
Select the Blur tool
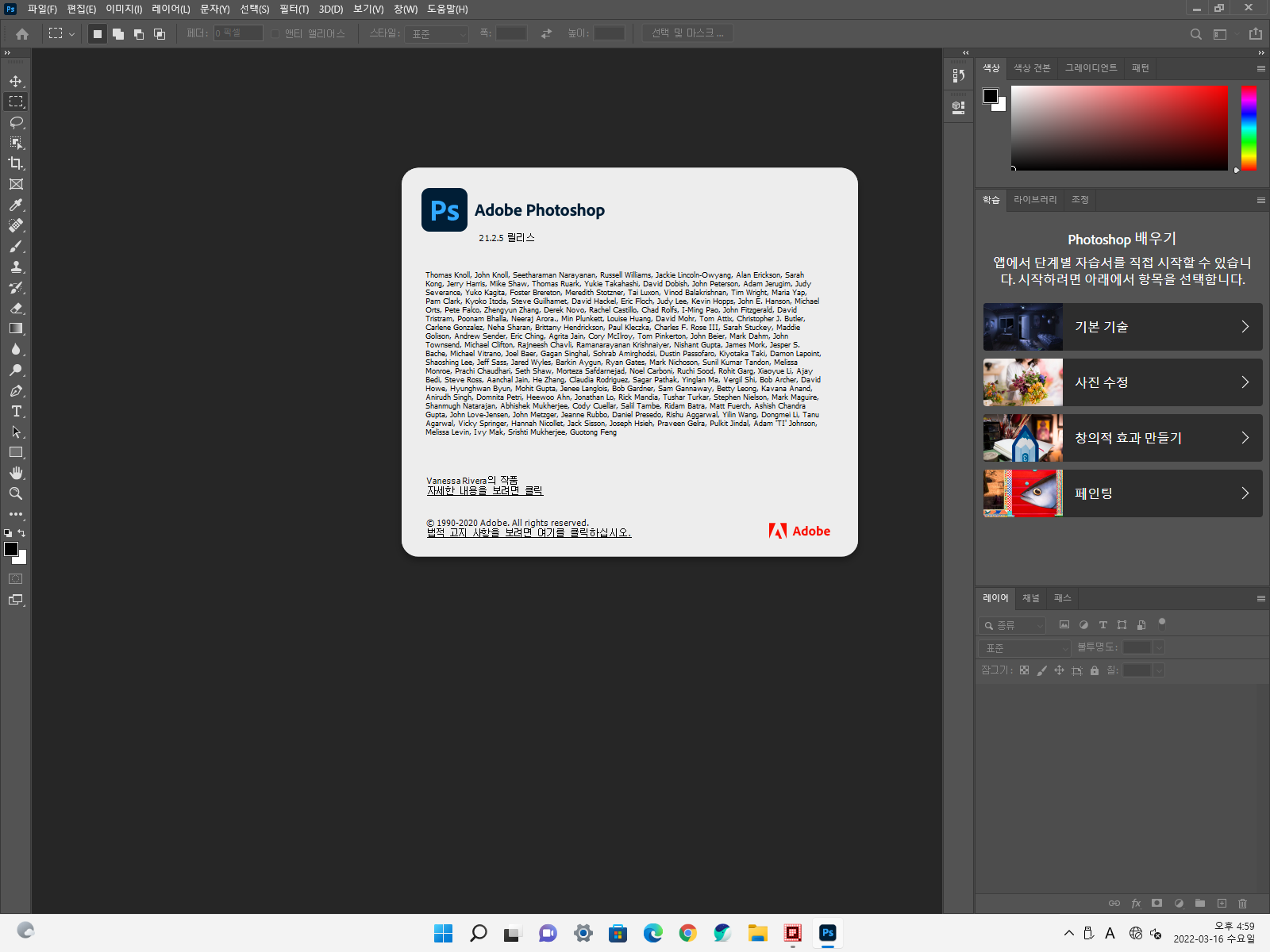(x=16, y=349)
